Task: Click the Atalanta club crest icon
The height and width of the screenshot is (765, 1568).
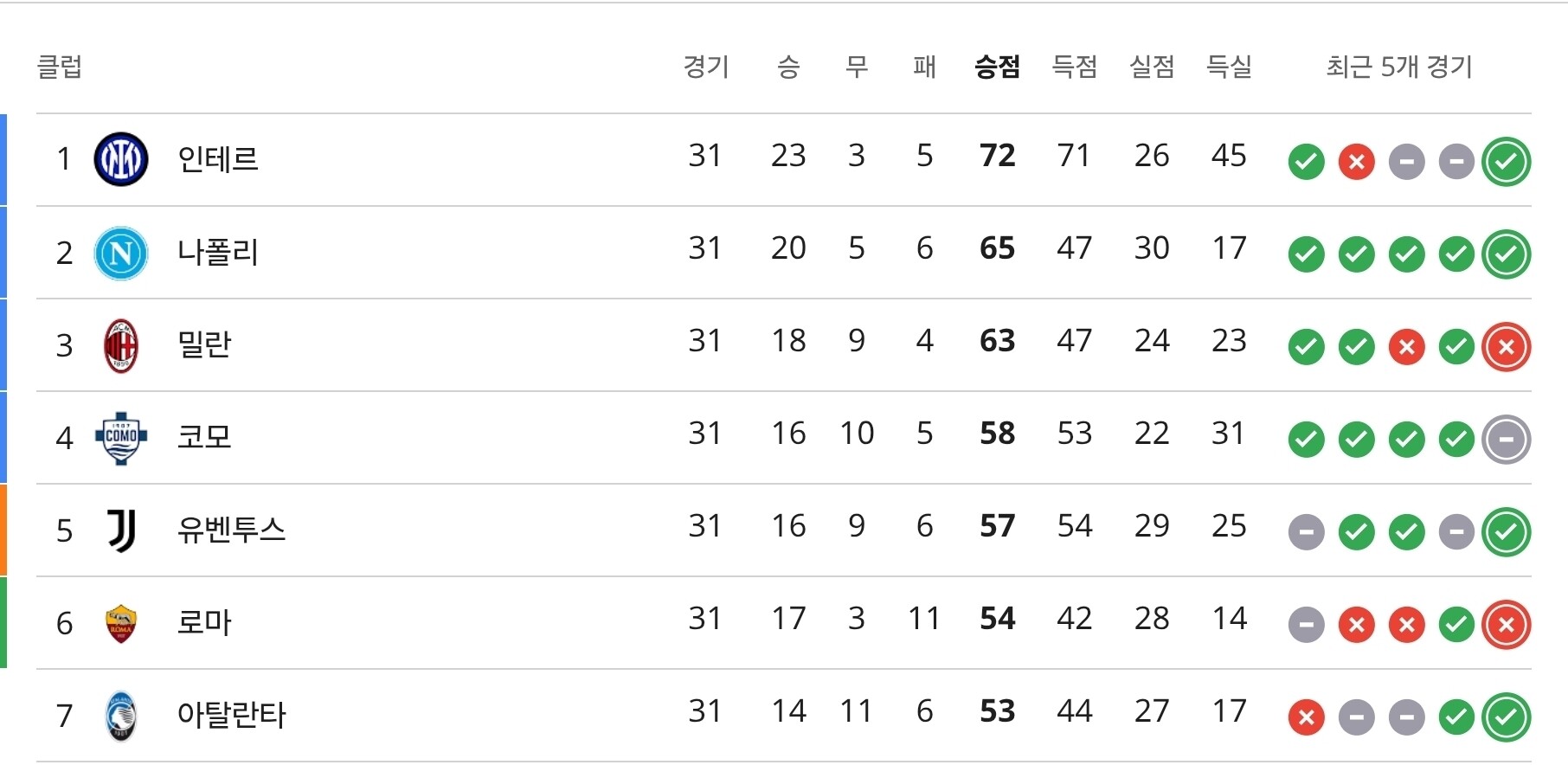Action: coord(121,716)
